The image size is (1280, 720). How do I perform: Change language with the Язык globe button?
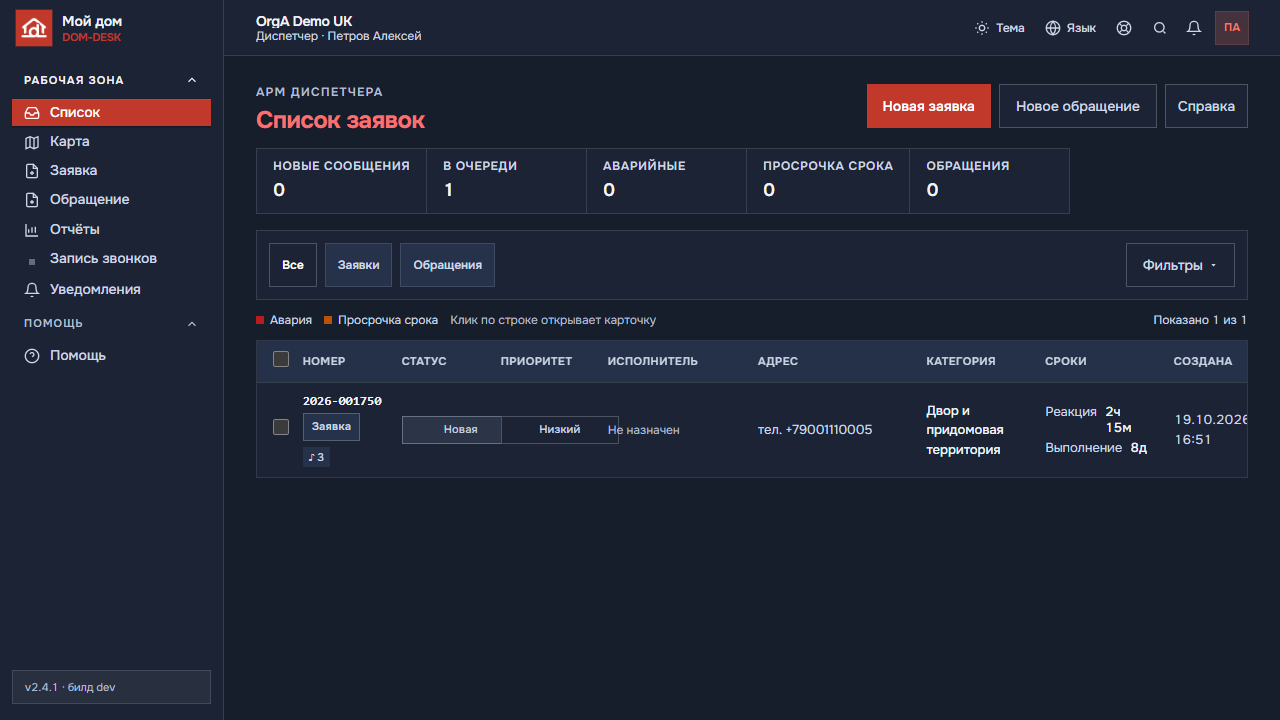pyautogui.click(x=1071, y=28)
